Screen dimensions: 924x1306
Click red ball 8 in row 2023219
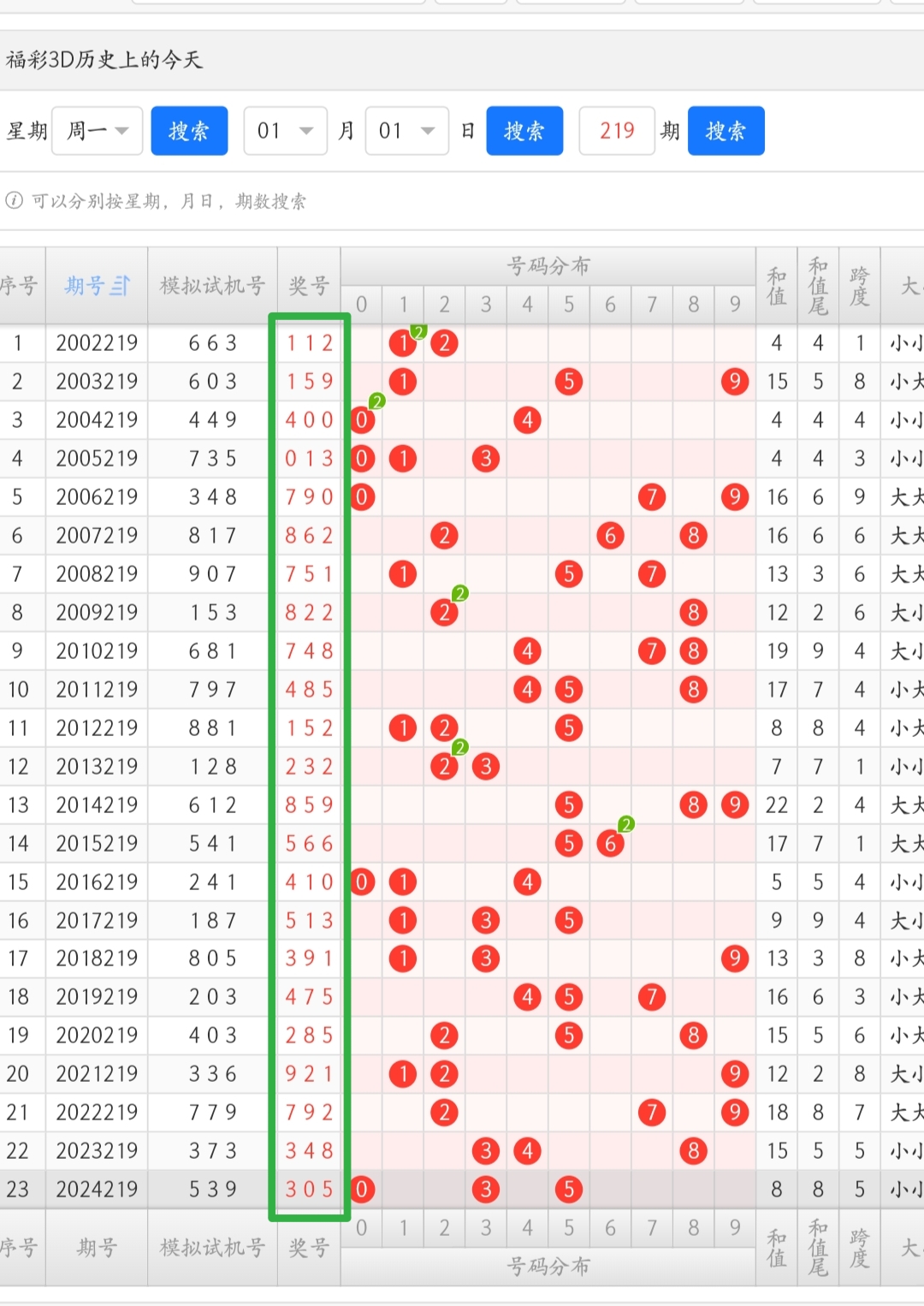693,1151
